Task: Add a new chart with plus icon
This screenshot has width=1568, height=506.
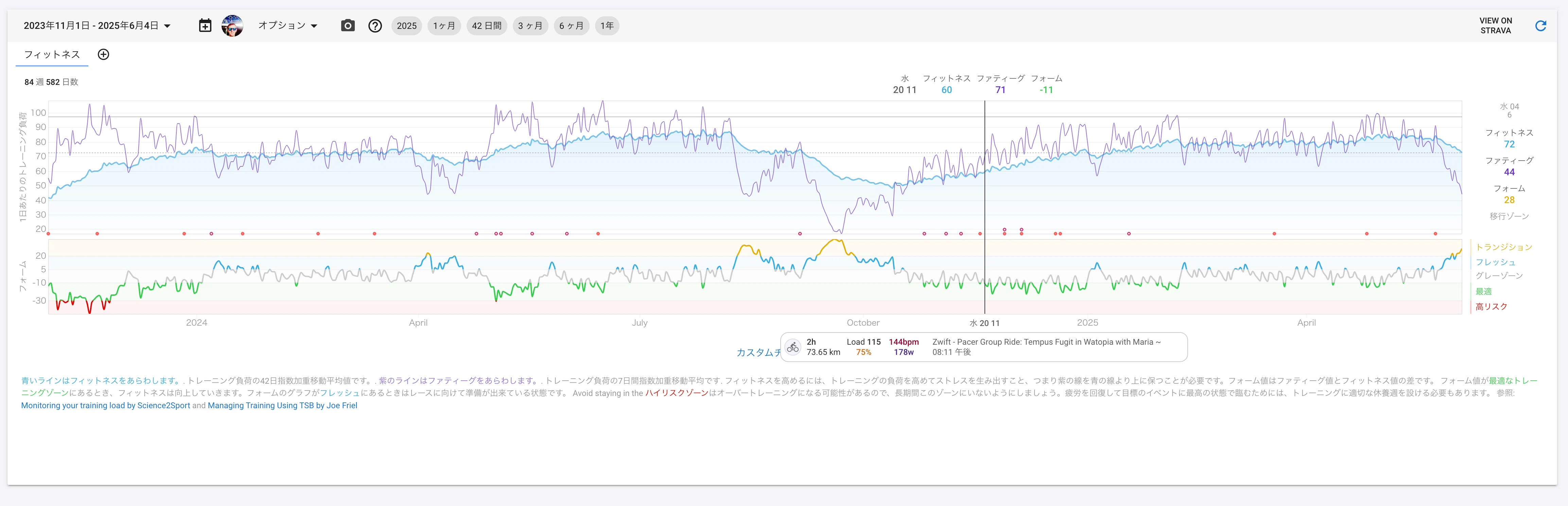Action: point(103,54)
